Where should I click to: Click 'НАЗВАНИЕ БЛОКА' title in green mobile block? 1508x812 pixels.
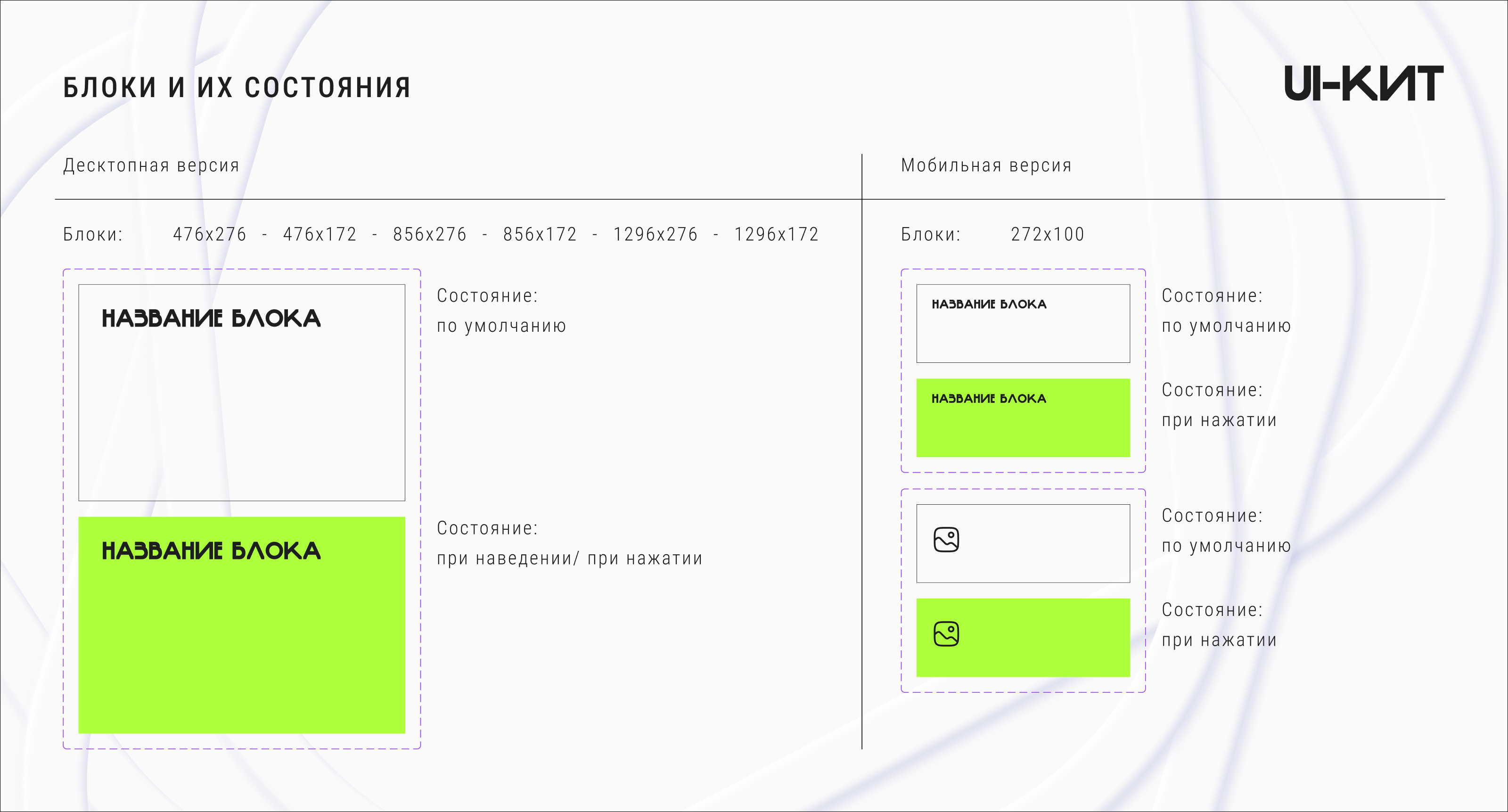point(989,399)
